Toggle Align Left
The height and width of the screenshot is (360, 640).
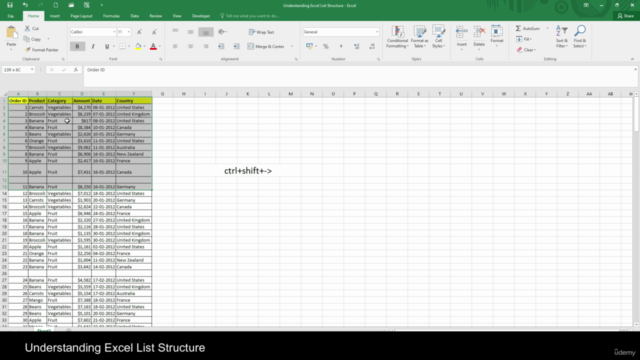[175, 47]
